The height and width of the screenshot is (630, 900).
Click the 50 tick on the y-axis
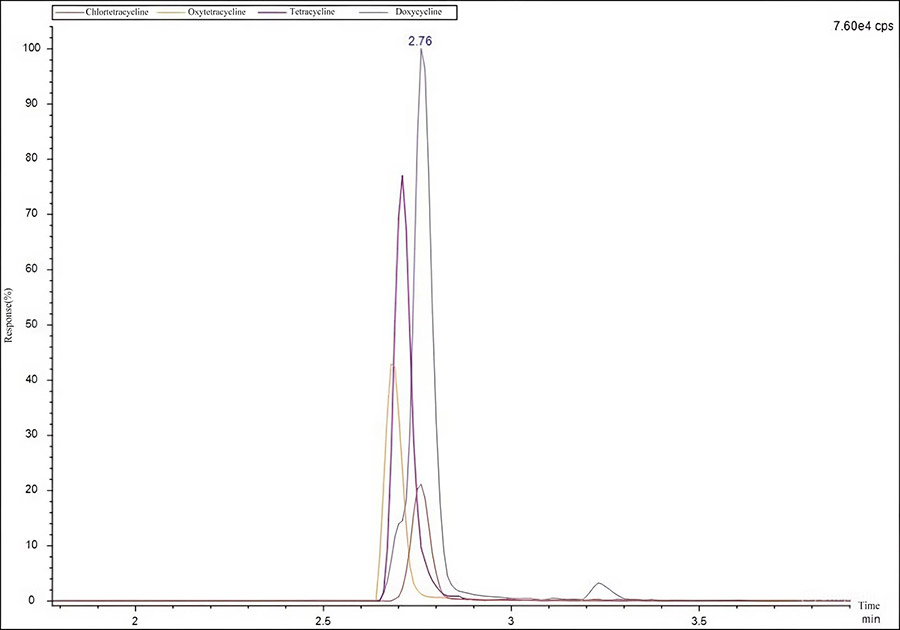coord(34,325)
